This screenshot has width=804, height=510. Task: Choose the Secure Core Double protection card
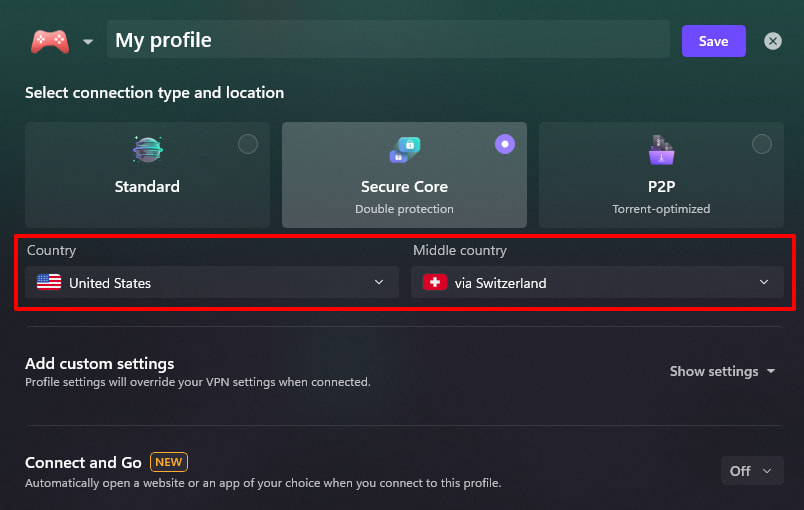pos(404,175)
